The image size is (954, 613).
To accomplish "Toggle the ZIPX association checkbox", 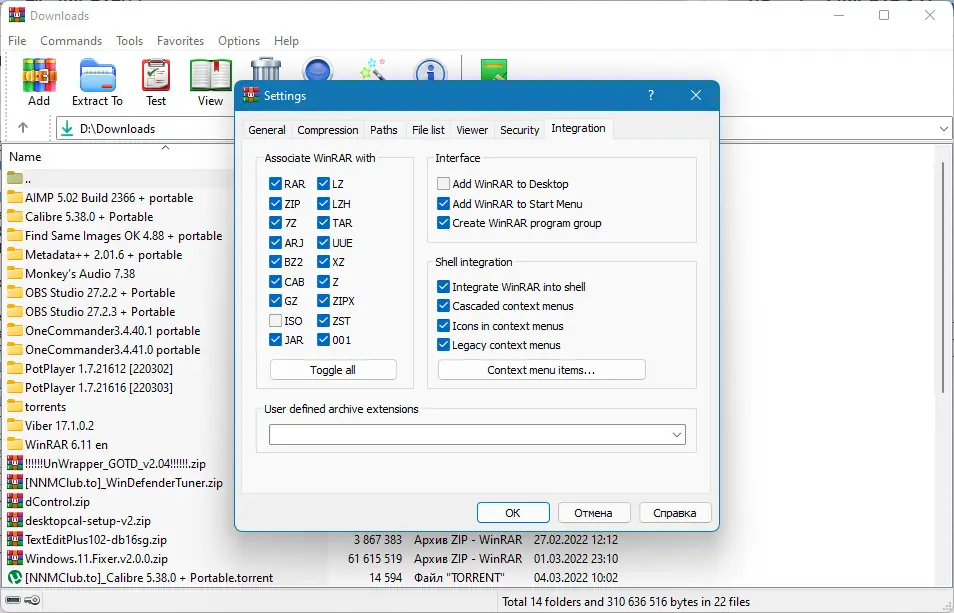I will click(323, 300).
